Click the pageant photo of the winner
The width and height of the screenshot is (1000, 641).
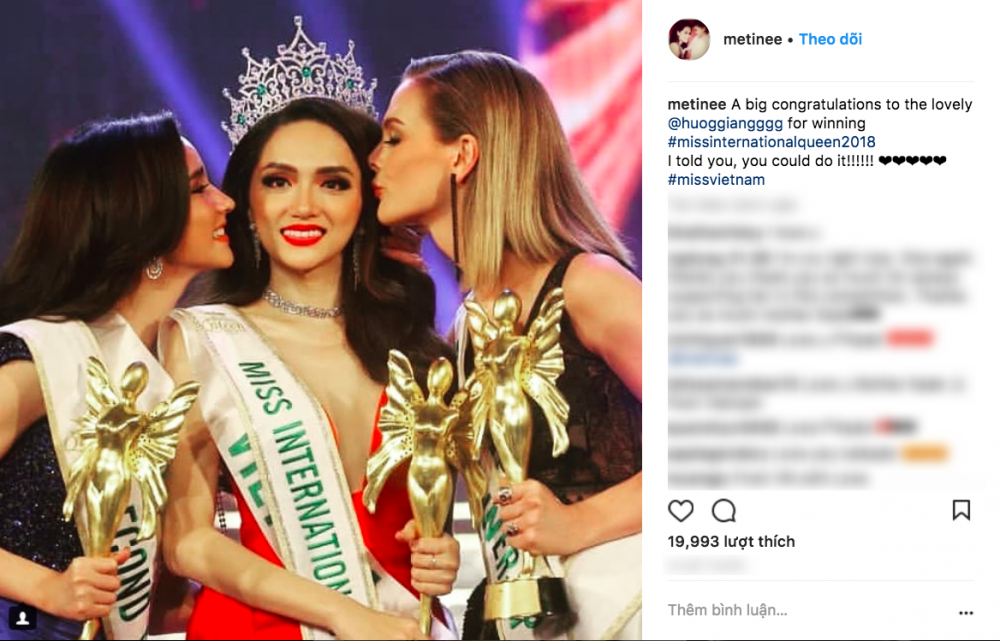point(321,320)
